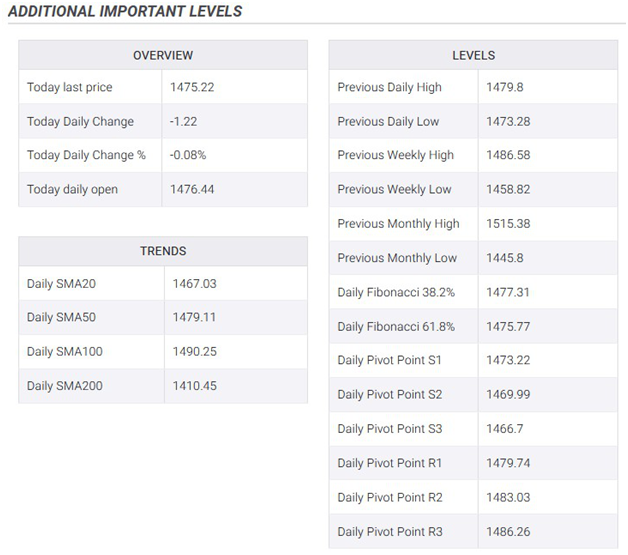Click the Daily Pivot Point R2 label
This screenshot has width=628, height=555.
(390, 498)
